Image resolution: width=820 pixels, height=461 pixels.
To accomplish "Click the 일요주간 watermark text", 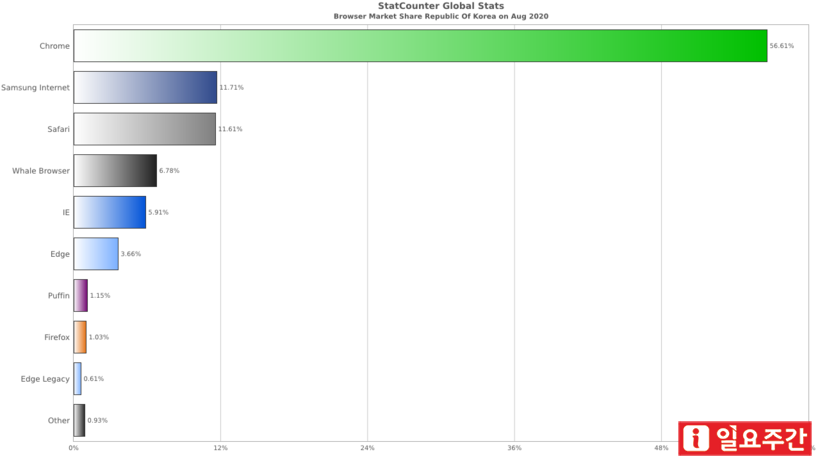I will point(758,439).
